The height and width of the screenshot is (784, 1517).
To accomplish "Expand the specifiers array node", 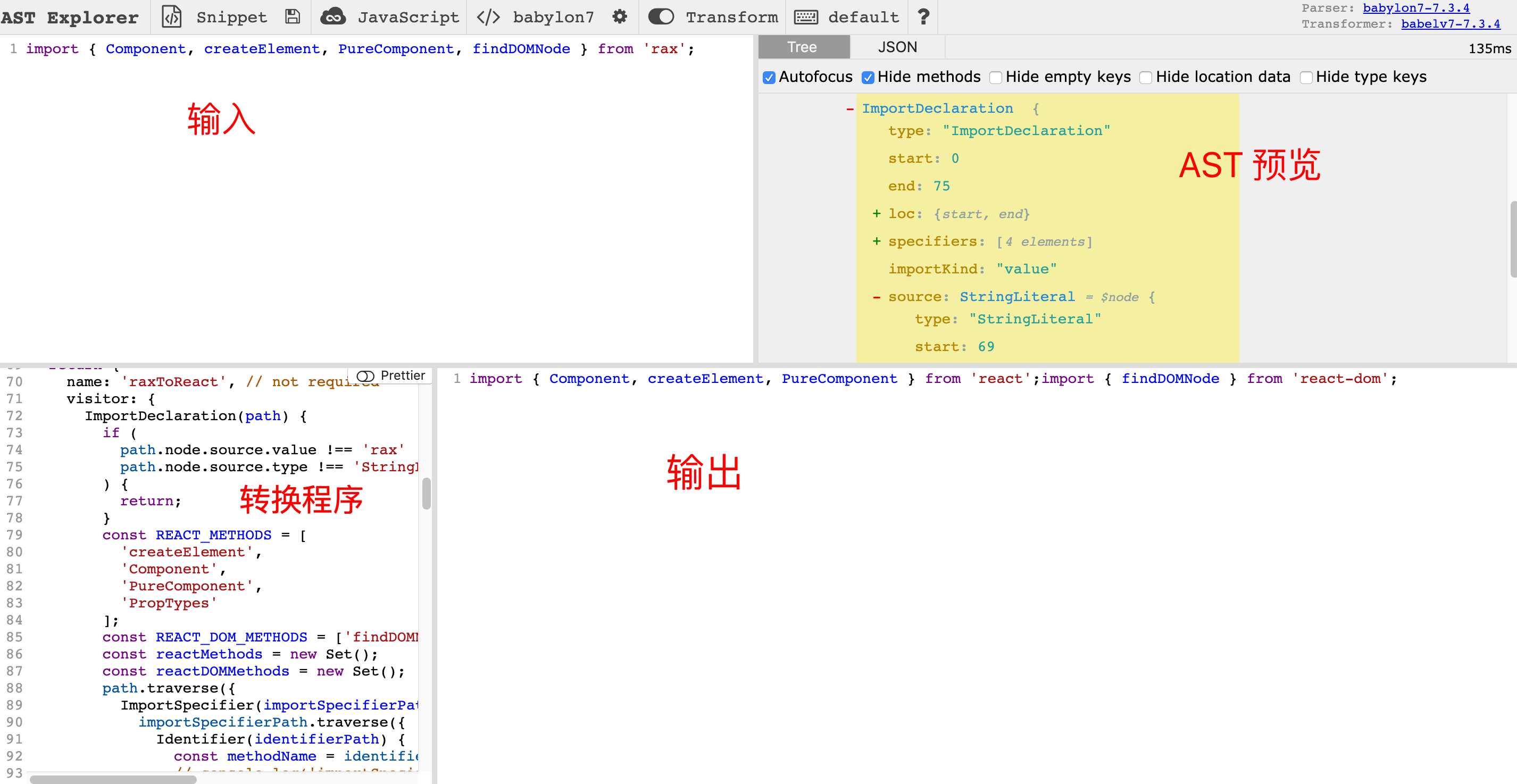I will pos(876,241).
